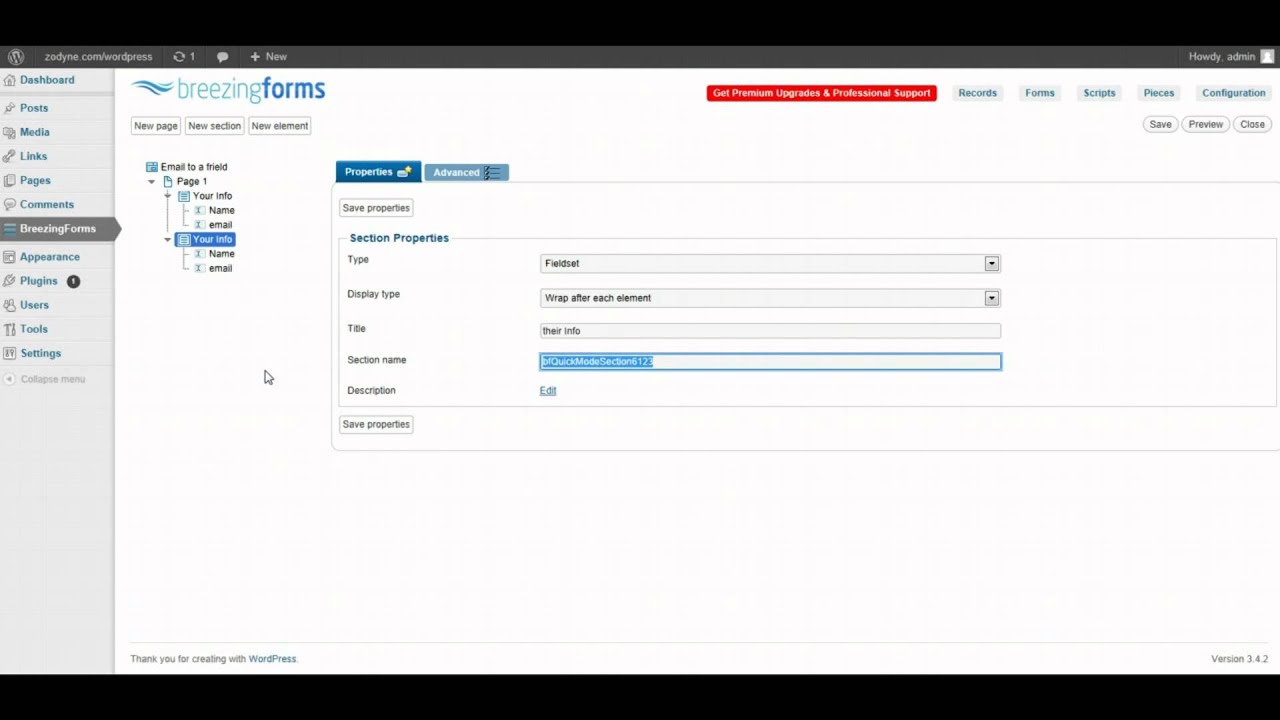Click the WordPress logo icon in admin bar
The height and width of the screenshot is (720, 1280).
(x=16, y=57)
